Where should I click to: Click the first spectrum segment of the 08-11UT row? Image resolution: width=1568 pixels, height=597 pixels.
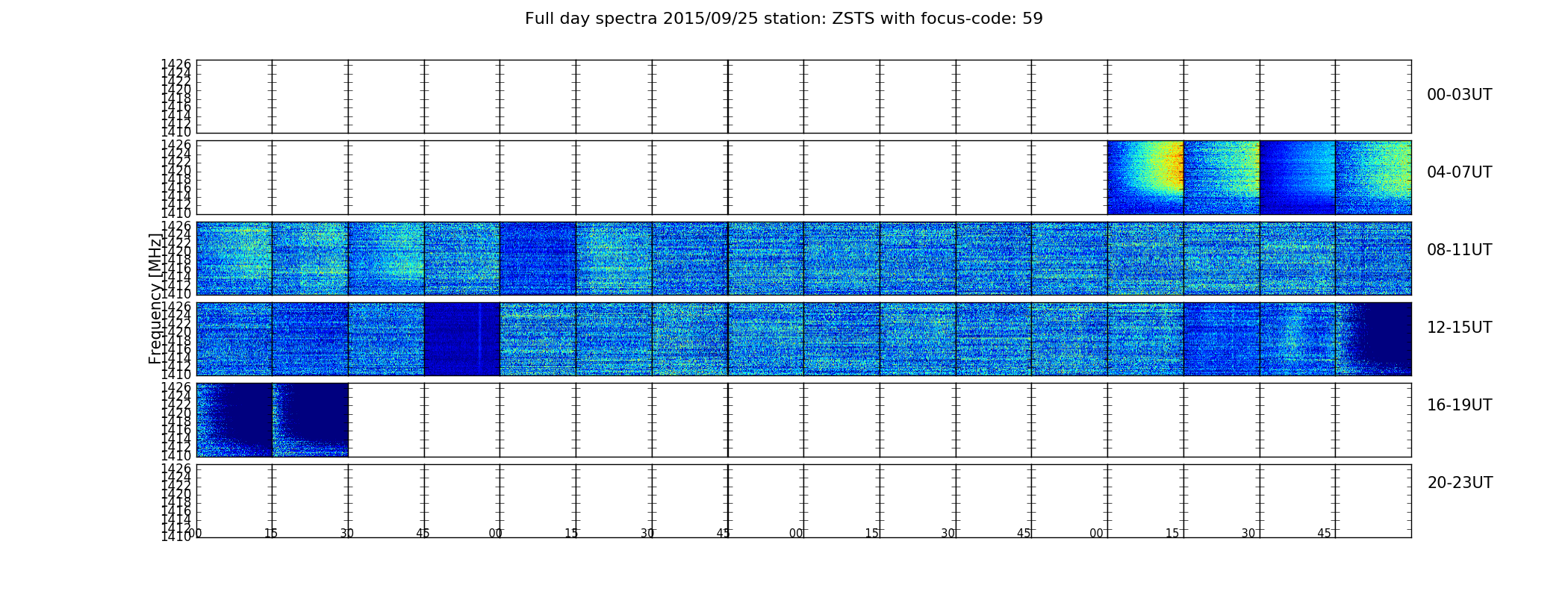click(x=234, y=258)
